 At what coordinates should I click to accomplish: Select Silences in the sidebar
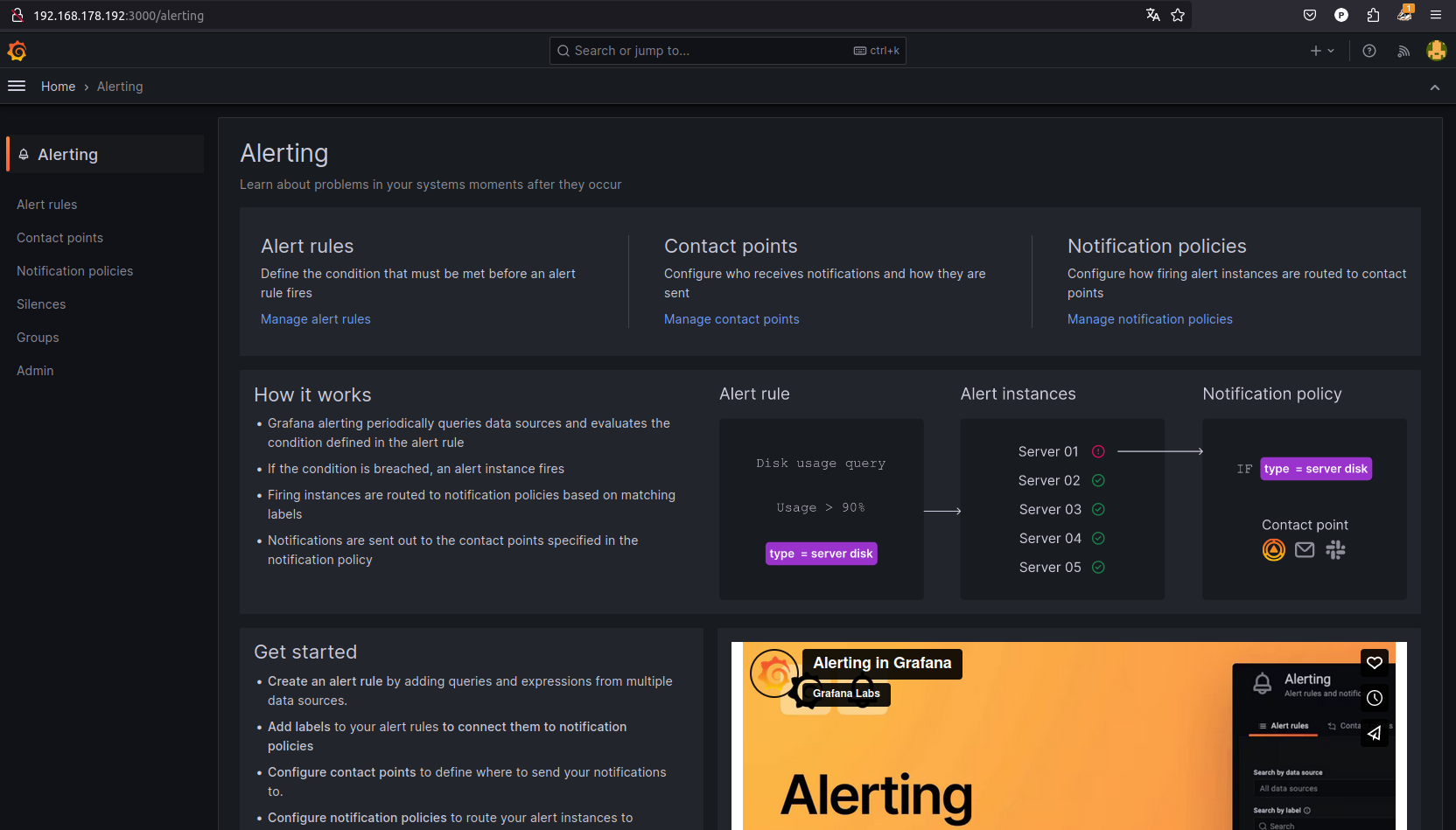click(41, 304)
